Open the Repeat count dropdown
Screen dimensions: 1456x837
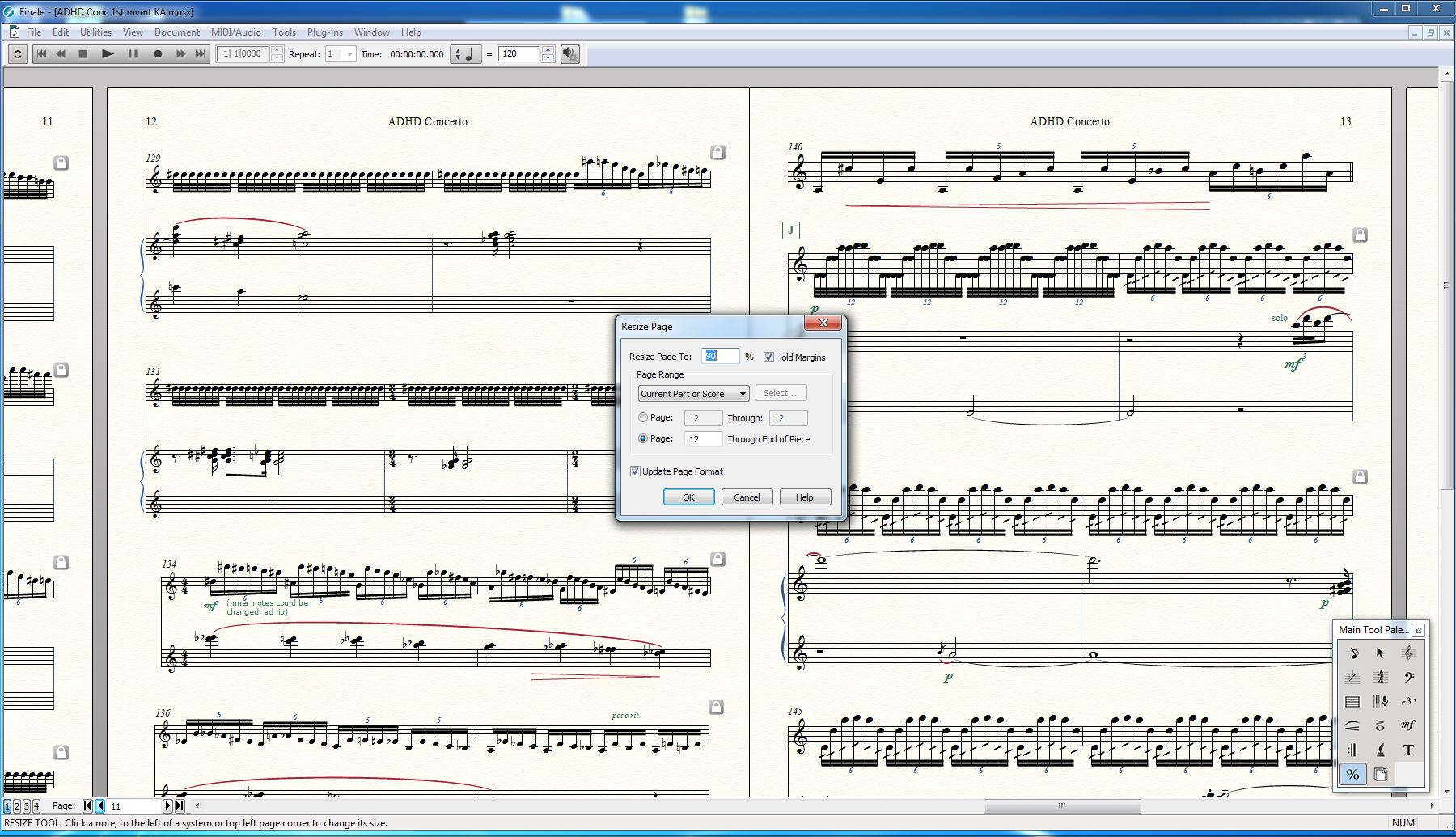349,54
